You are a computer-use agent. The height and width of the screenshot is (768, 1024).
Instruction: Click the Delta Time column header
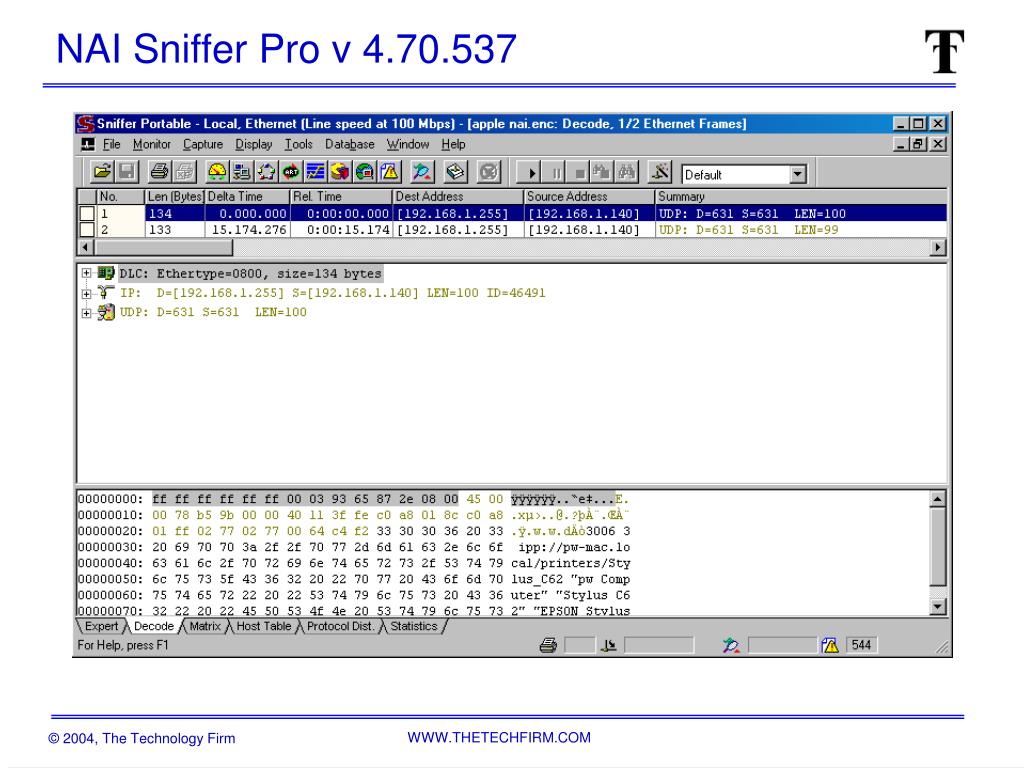(248, 197)
